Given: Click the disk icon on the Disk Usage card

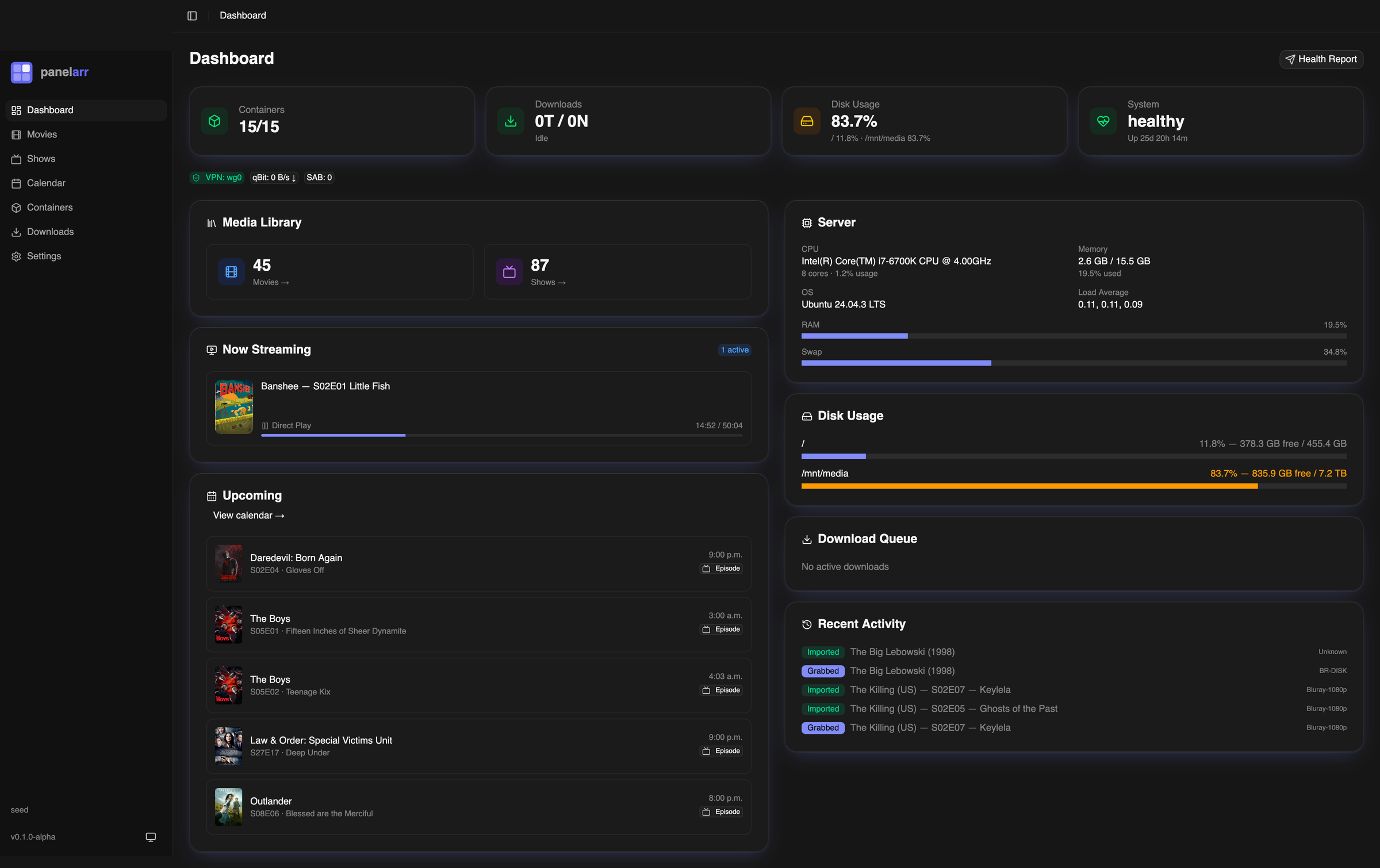Looking at the screenshot, I should 807,121.
